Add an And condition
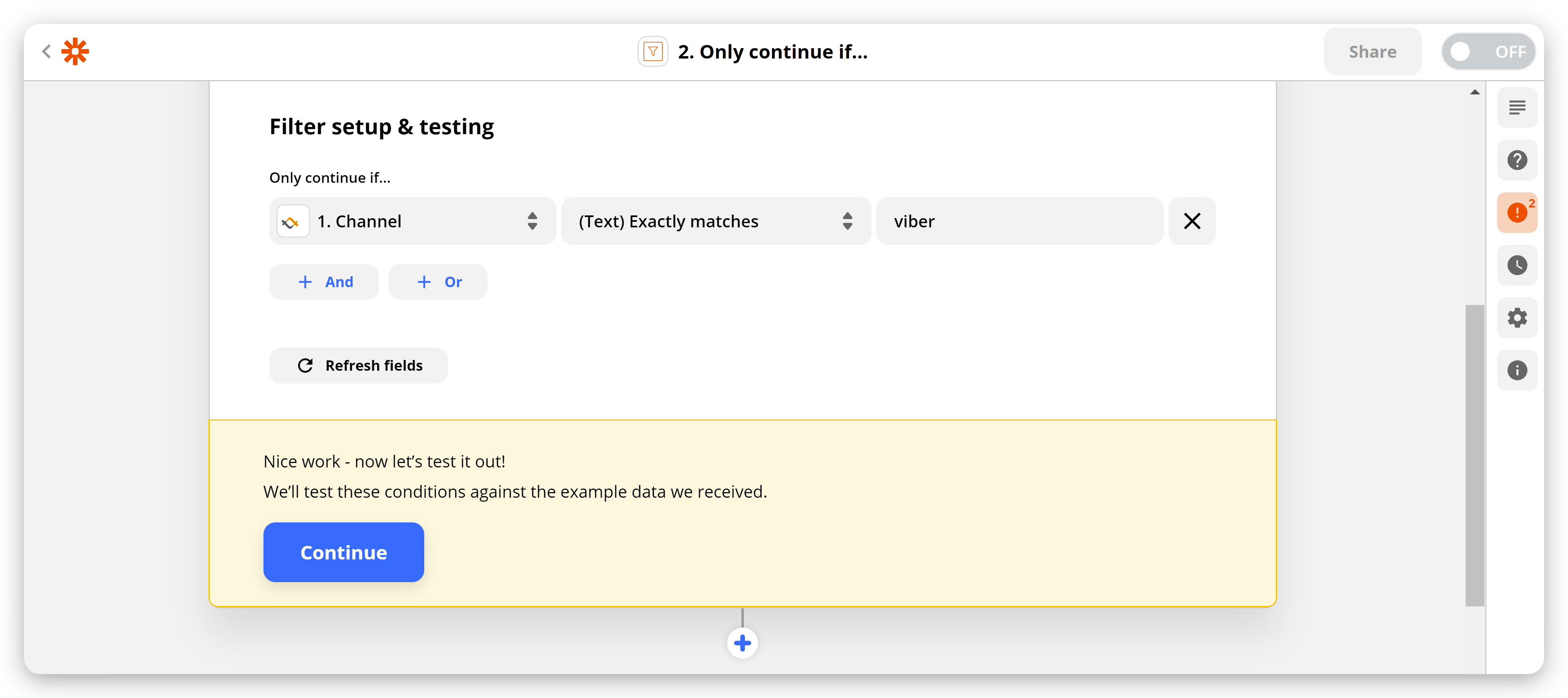The height and width of the screenshot is (698, 1568). pyautogui.click(x=324, y=282)
